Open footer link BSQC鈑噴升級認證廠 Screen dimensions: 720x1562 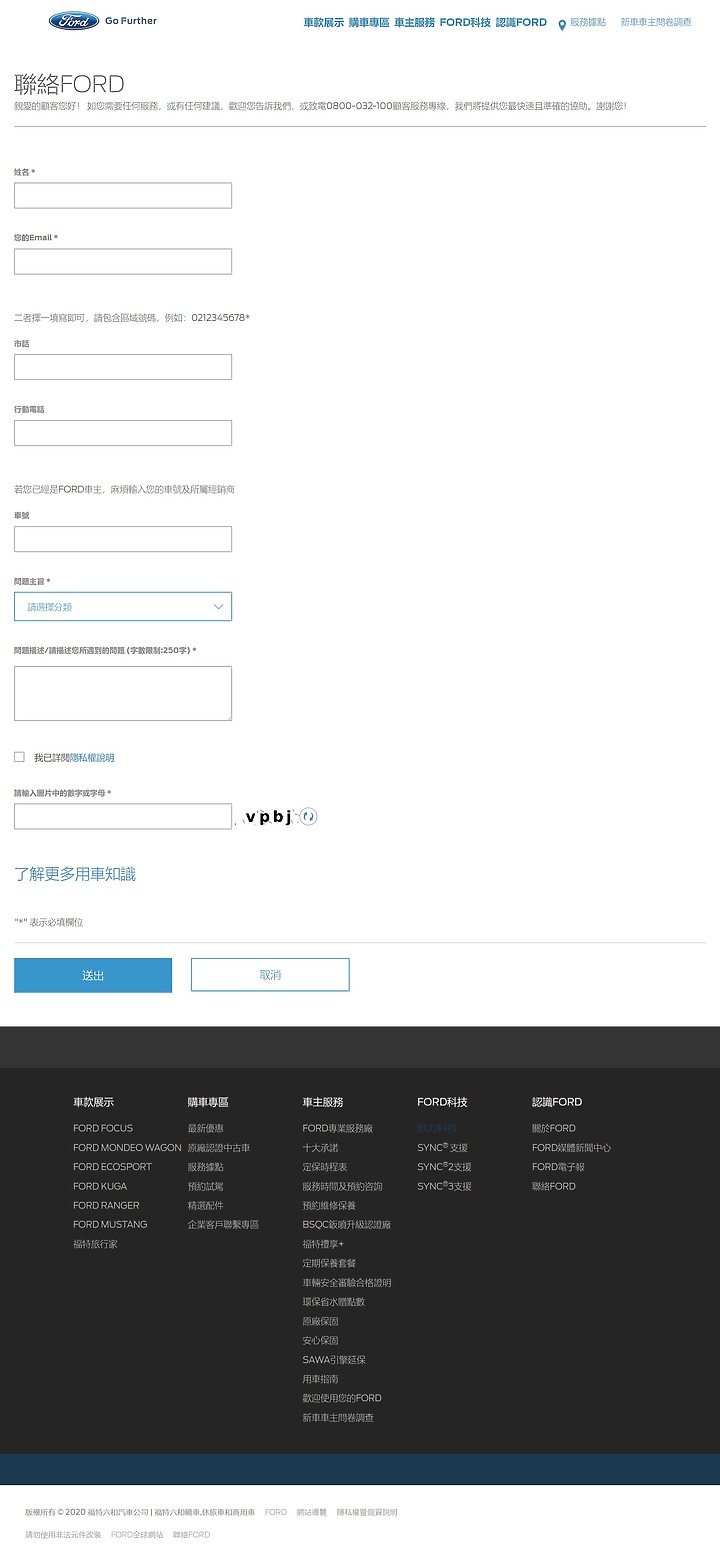pos(347,1224)
